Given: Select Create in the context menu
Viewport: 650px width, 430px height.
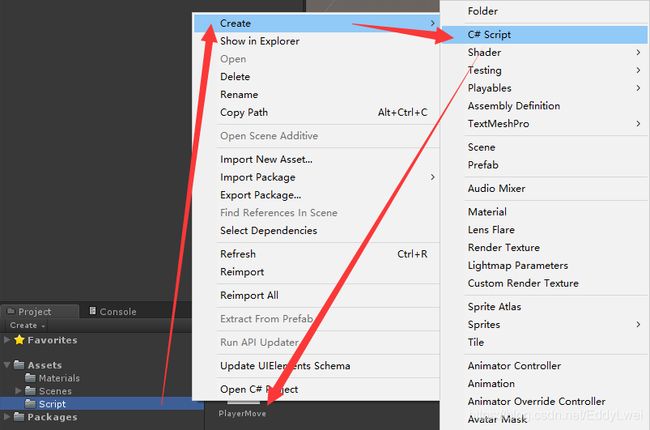Looking at the screenshot, I should 317,23.
